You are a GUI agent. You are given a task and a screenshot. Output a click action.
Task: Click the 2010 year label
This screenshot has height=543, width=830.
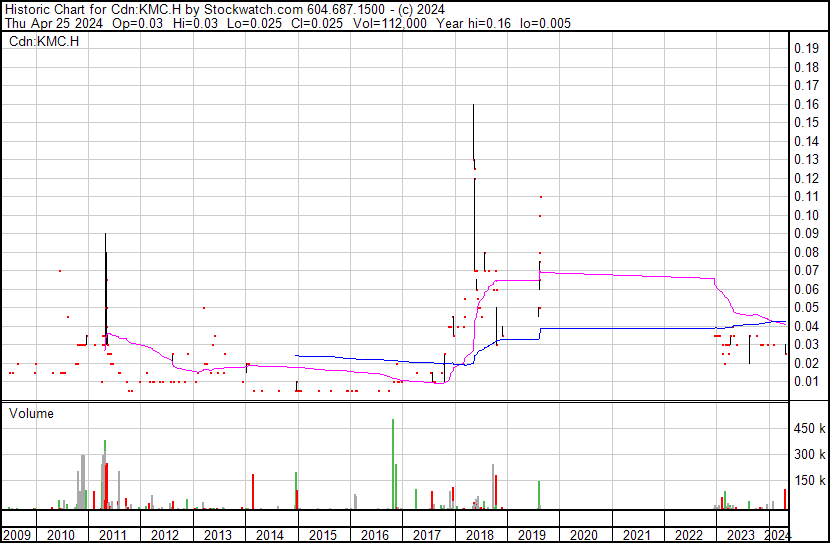tap(61, 535)
